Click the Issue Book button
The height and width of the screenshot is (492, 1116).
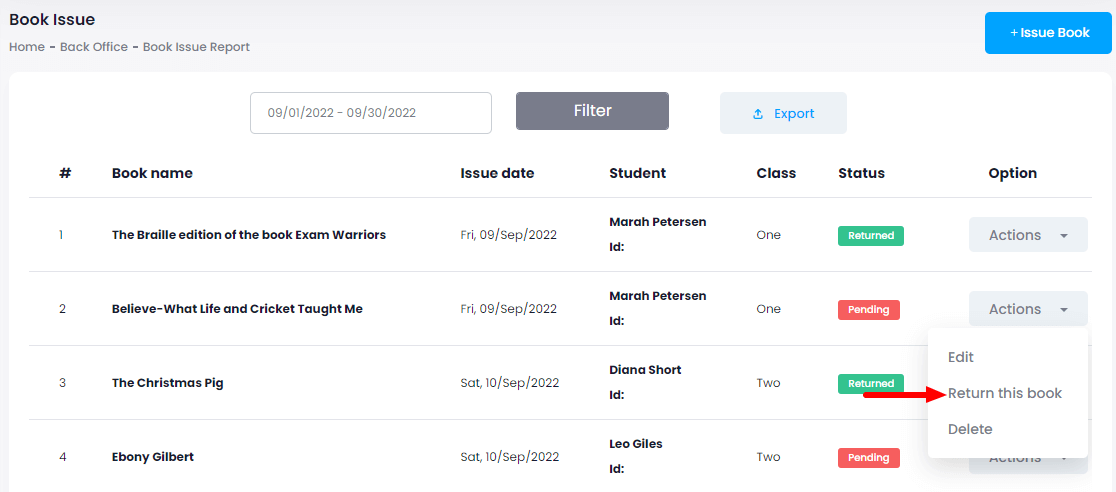point(1049,33)
